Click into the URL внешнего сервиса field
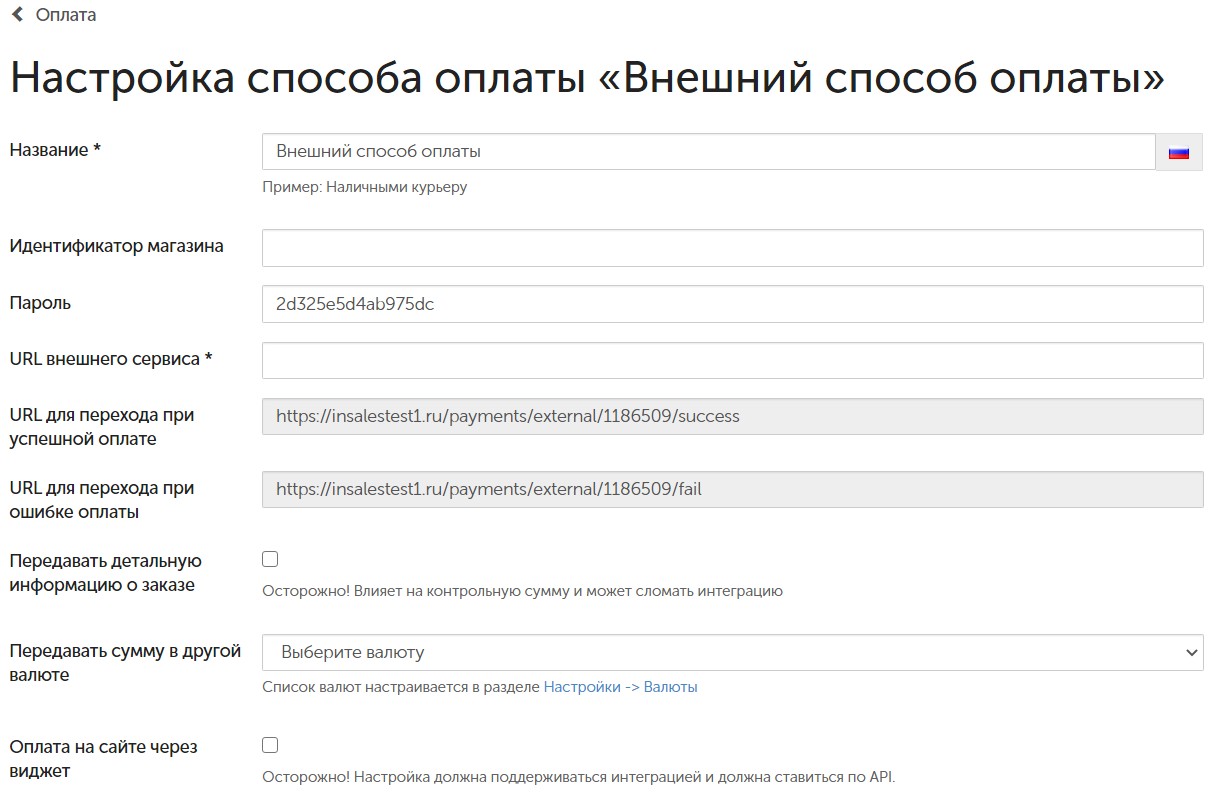This screenshot has width=1226, height=803. (x=732, y=360)
